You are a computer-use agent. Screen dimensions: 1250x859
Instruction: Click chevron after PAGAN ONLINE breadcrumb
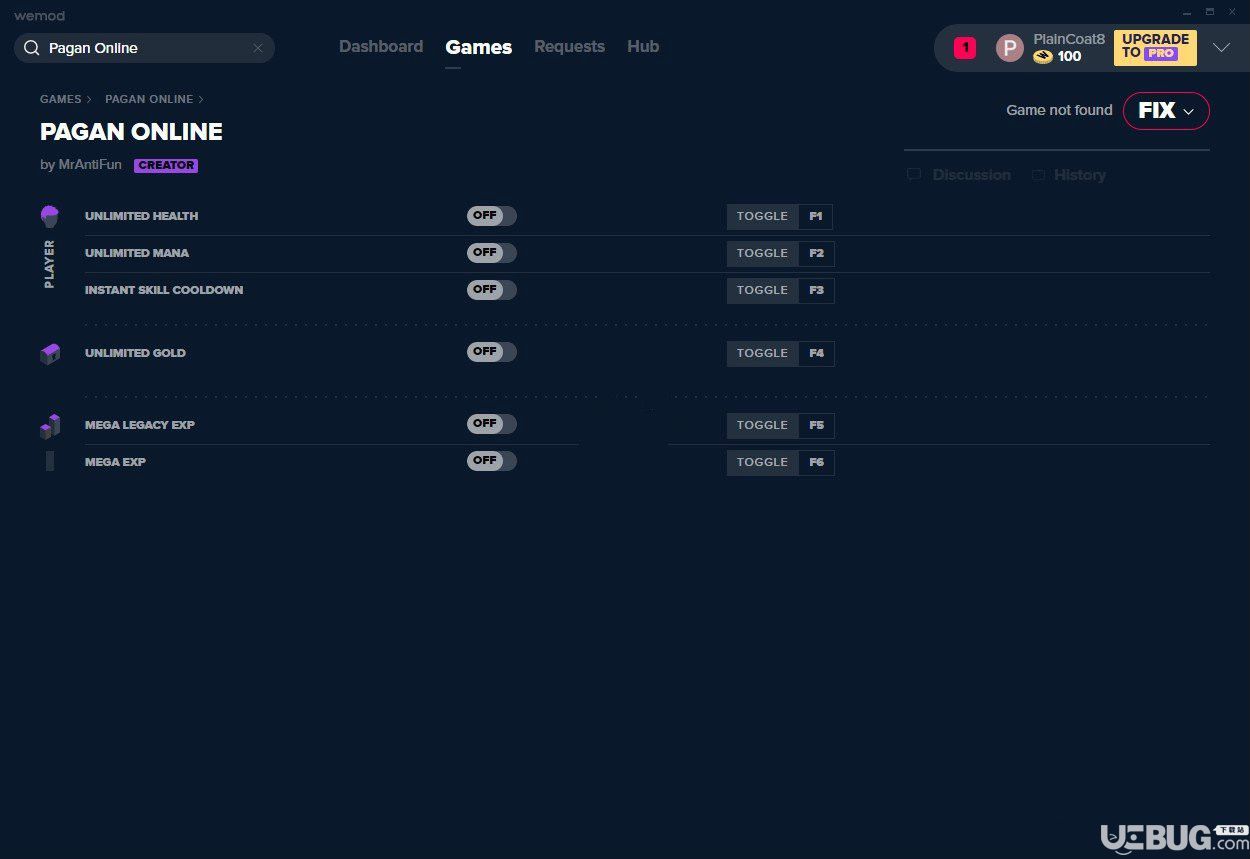(201, 100)
